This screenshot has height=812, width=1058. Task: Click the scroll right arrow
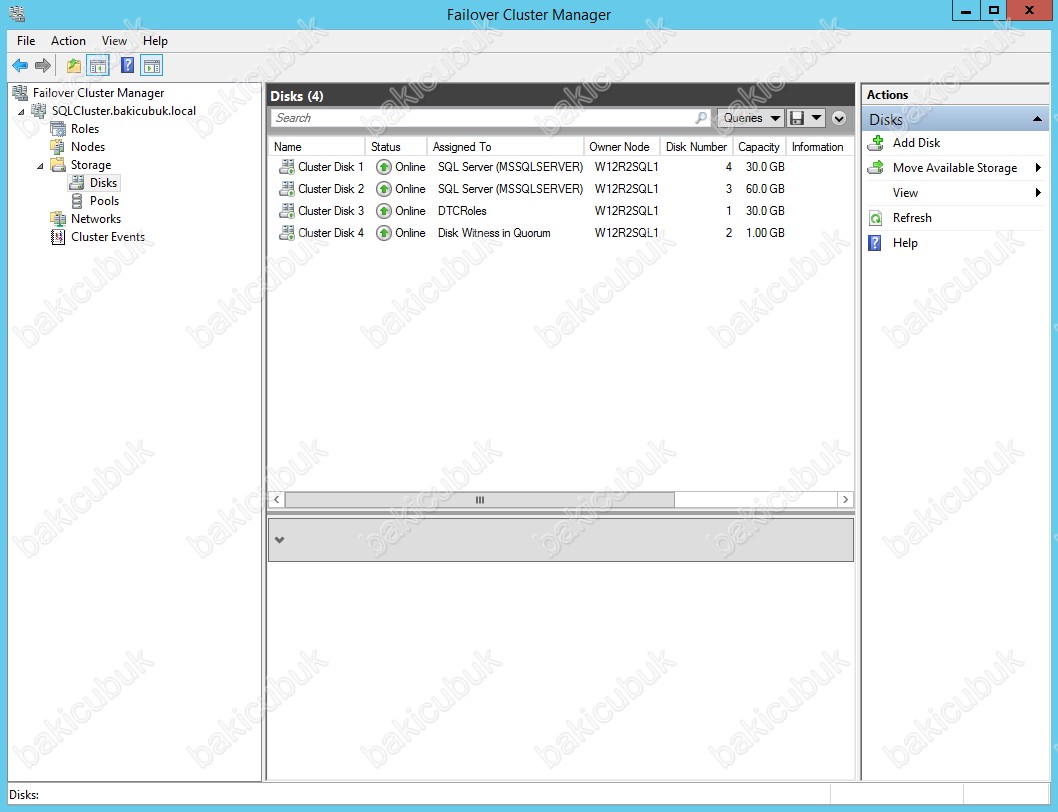(x=845, y=500)
